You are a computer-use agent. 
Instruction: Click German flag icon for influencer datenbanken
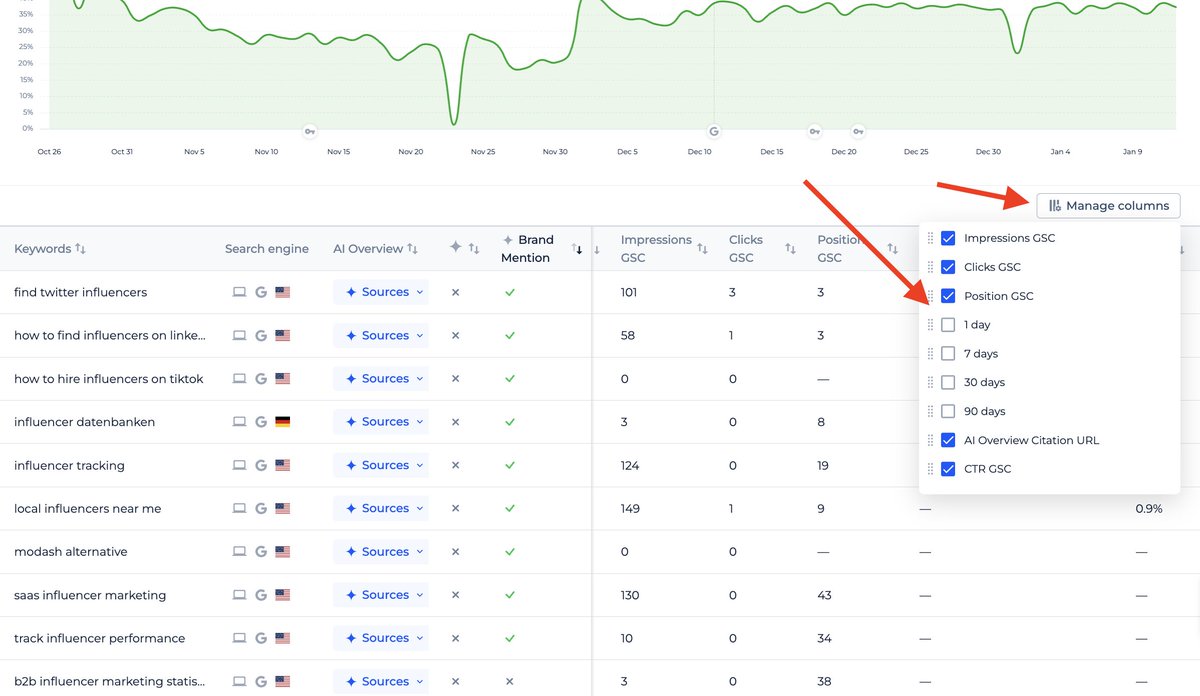(x=283, y=422)
